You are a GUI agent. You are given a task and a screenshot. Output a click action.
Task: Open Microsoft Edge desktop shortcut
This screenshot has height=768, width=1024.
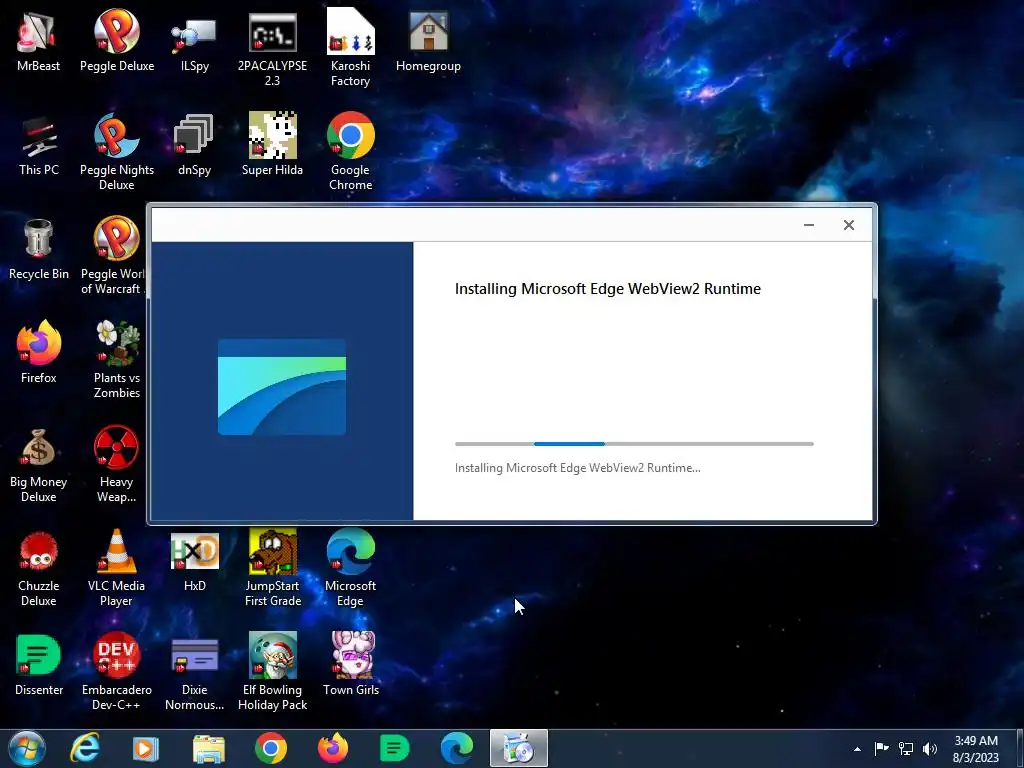coord(351,568)
